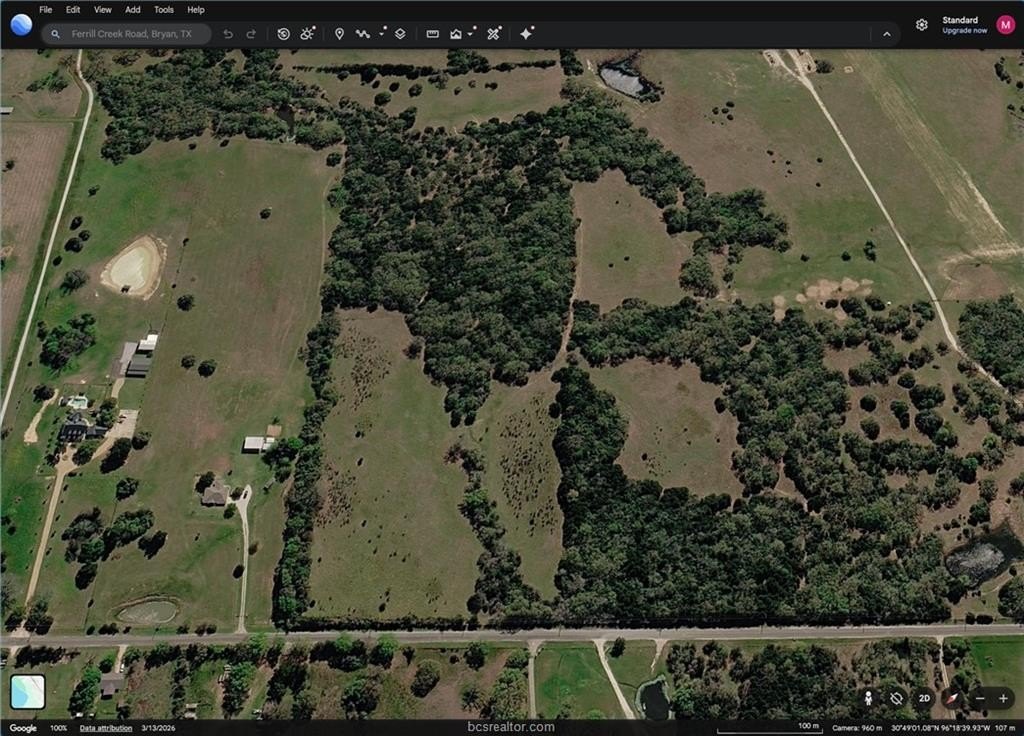Click the 100 m scale bar

coord(769,728)
